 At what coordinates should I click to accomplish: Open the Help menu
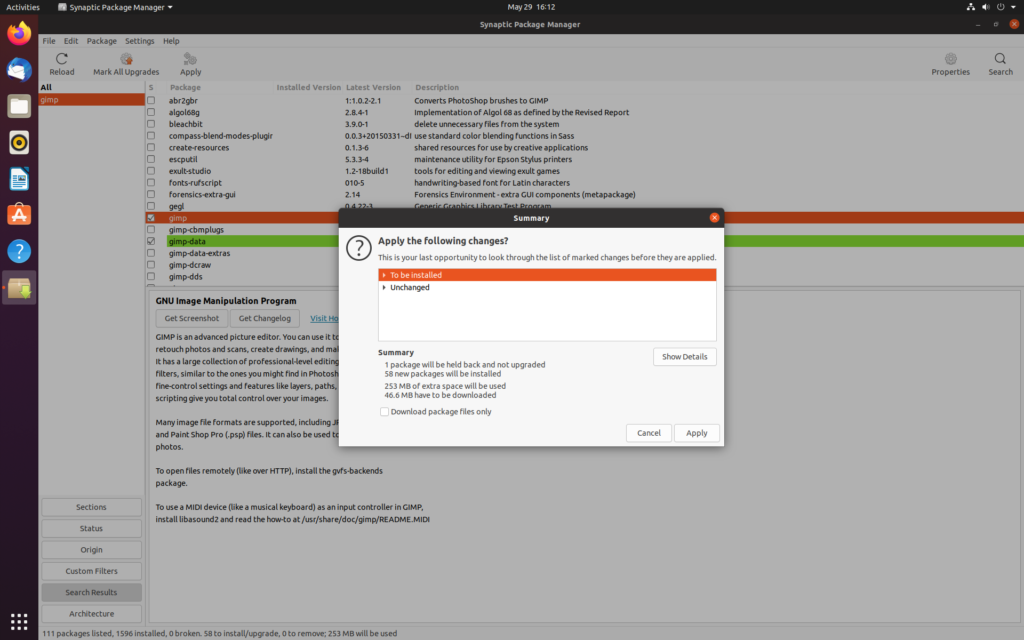coord(171,40)
